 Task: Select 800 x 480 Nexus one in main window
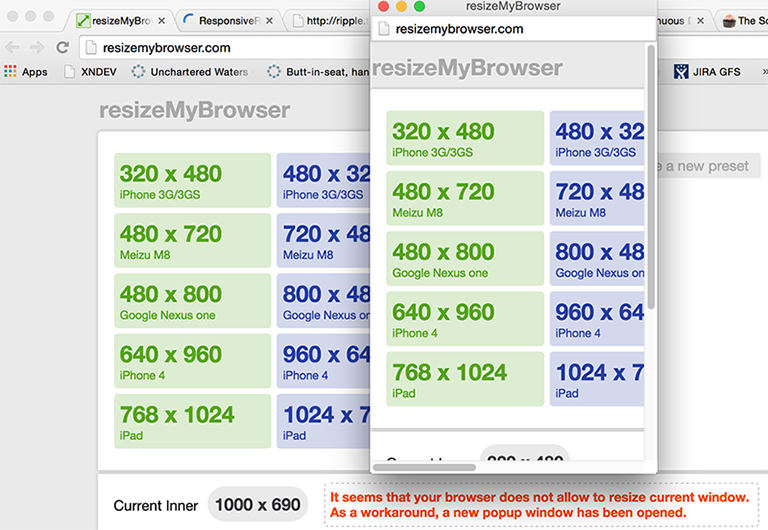tap(324, 301)
